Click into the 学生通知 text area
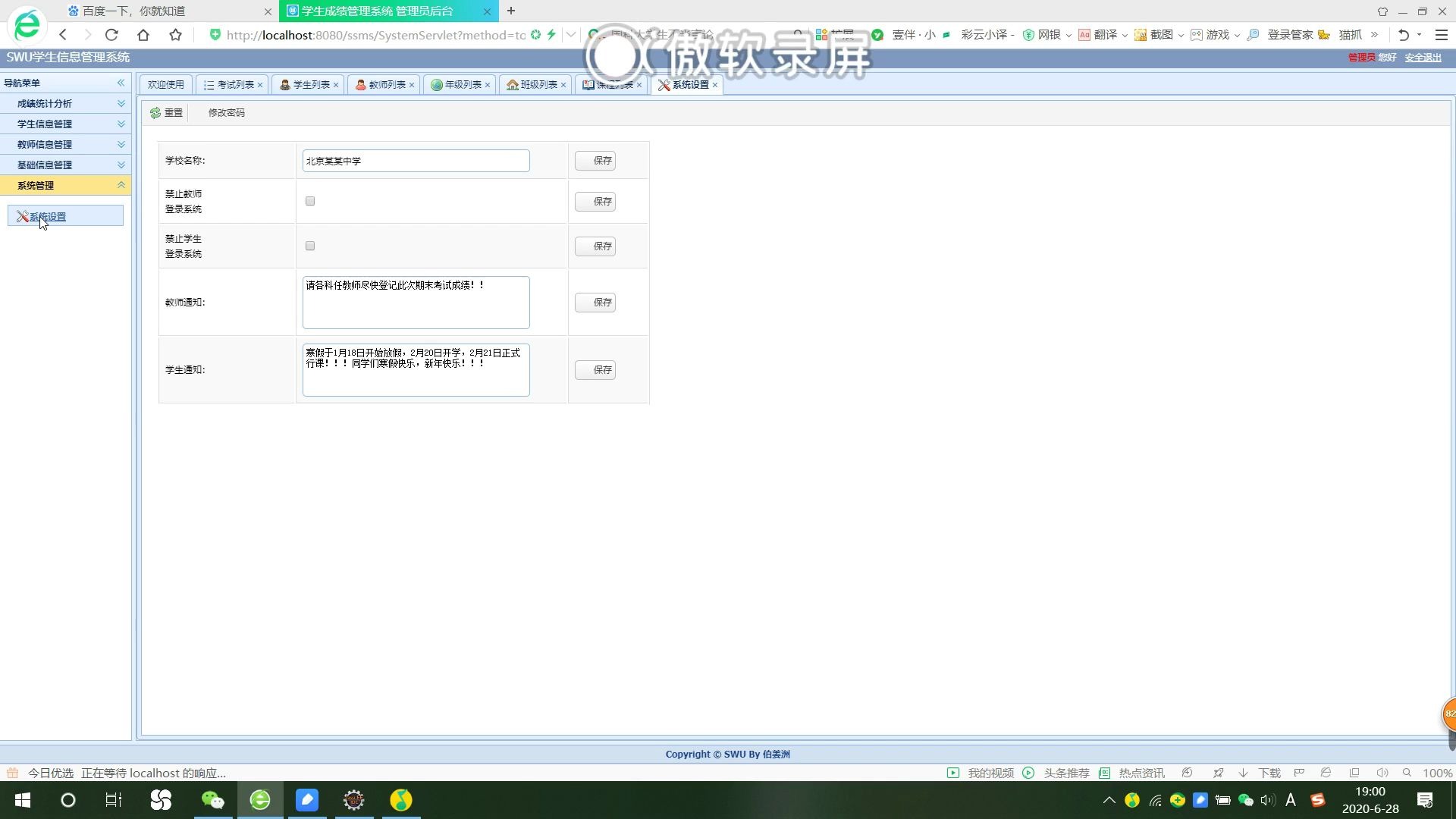The image size is (1456, 819). [416, 370]
